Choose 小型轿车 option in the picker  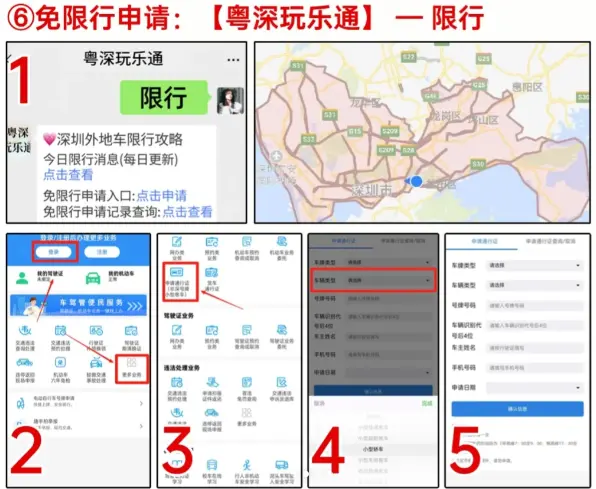373,449
